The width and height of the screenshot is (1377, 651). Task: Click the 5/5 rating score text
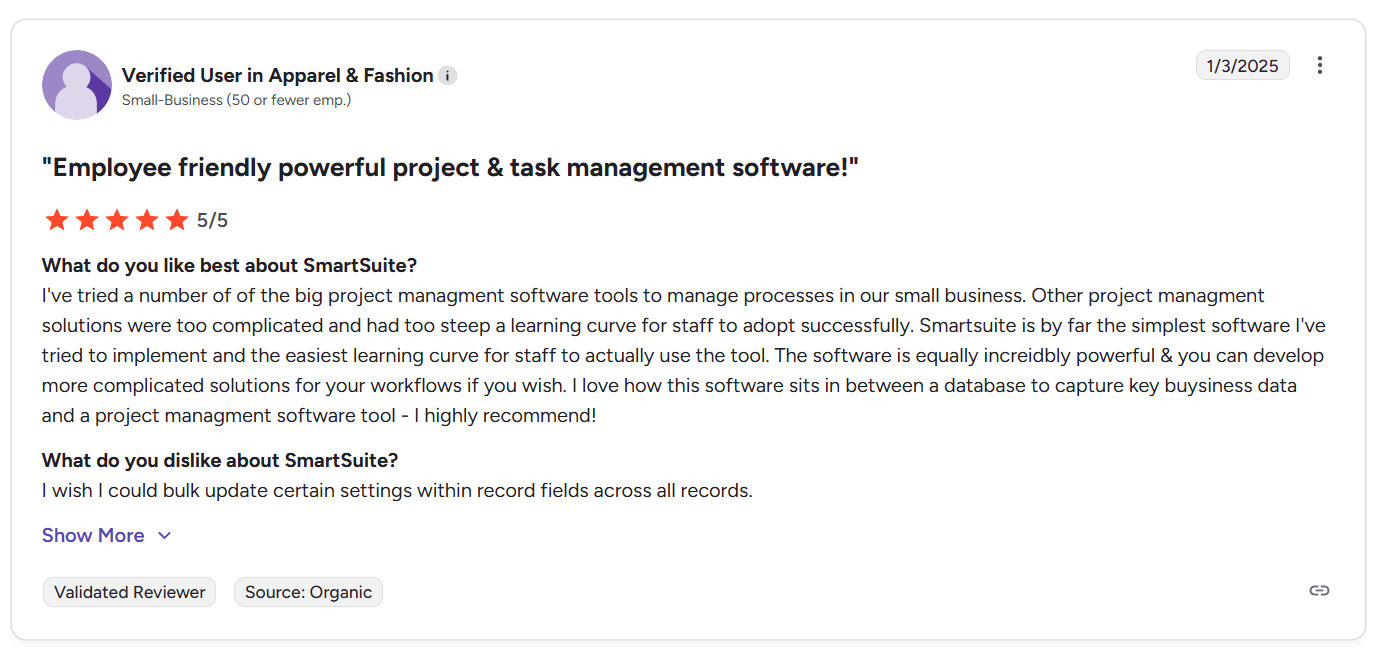[x=212, y=221]
